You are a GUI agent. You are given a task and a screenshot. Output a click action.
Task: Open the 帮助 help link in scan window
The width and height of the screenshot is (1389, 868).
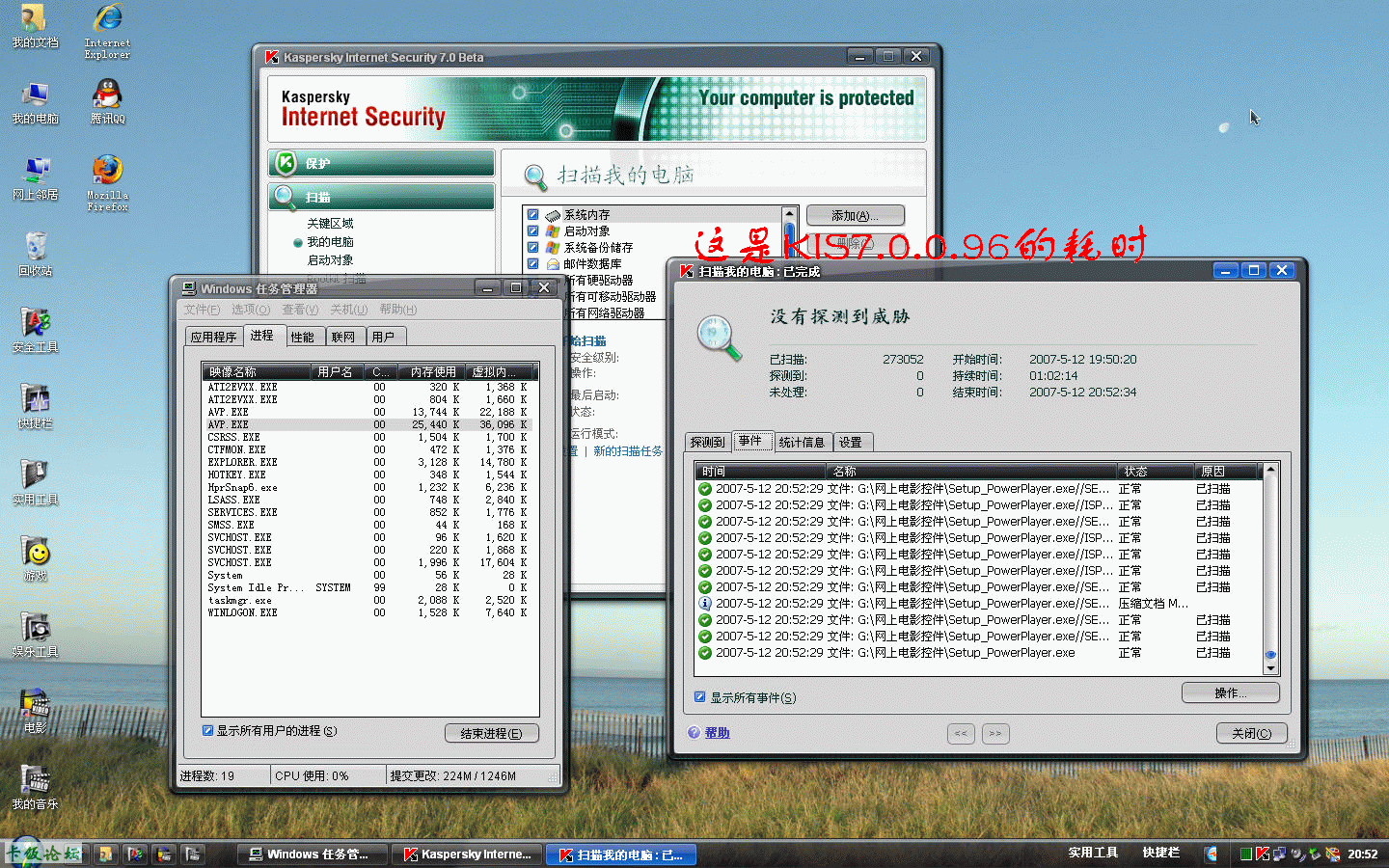tap(717, 733)
